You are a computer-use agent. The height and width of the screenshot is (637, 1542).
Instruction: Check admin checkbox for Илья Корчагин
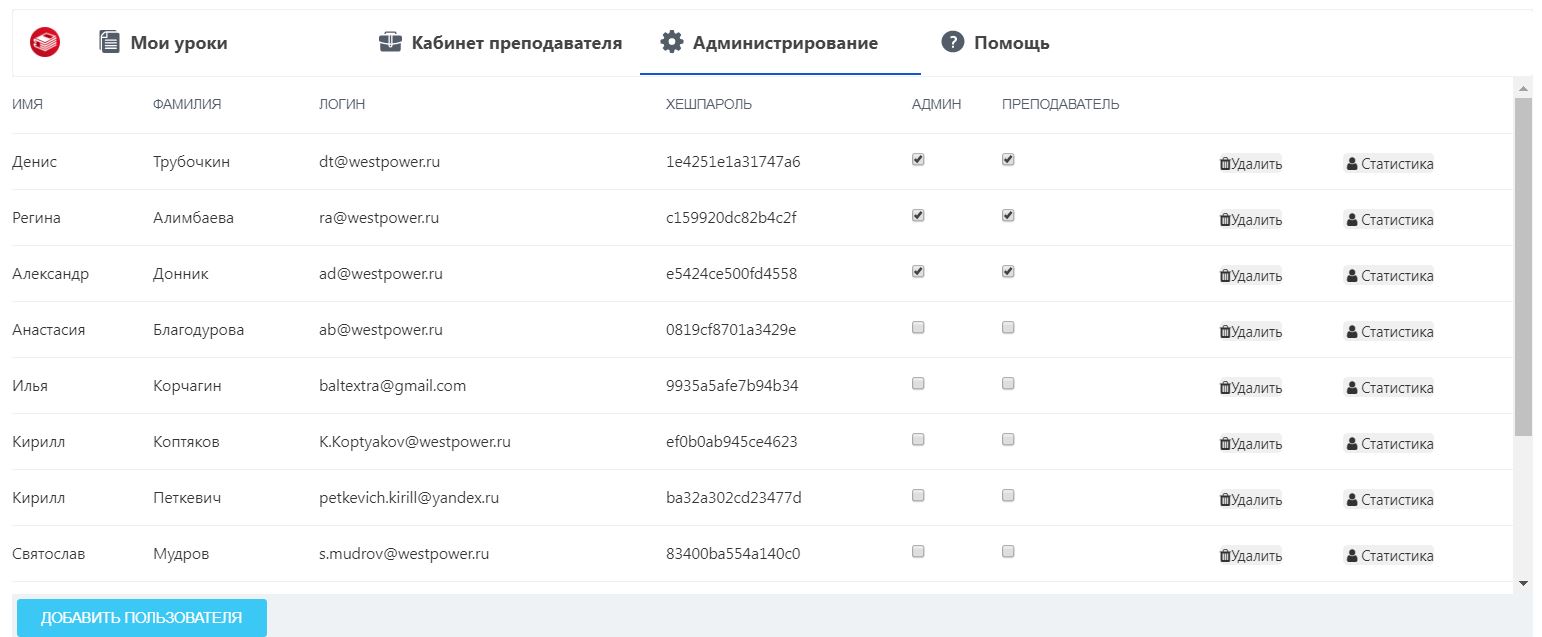[918, 383]
